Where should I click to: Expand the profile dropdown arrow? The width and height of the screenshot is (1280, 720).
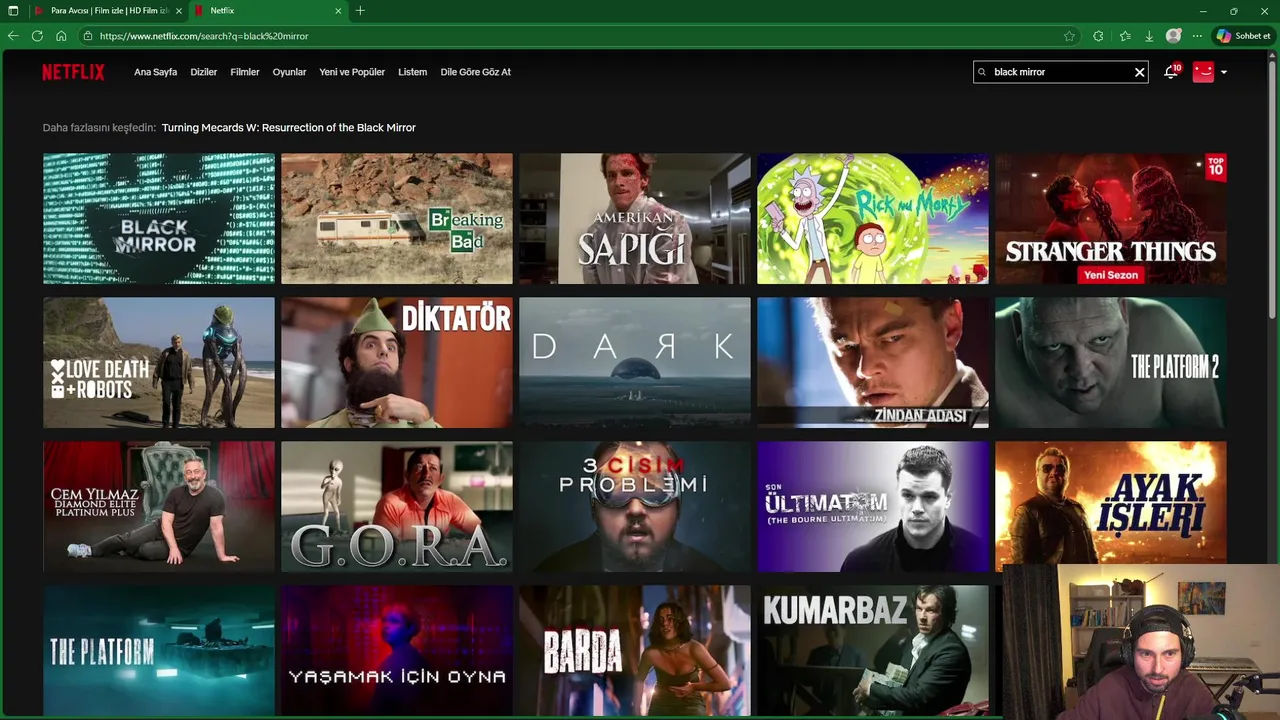[1224, 72]
